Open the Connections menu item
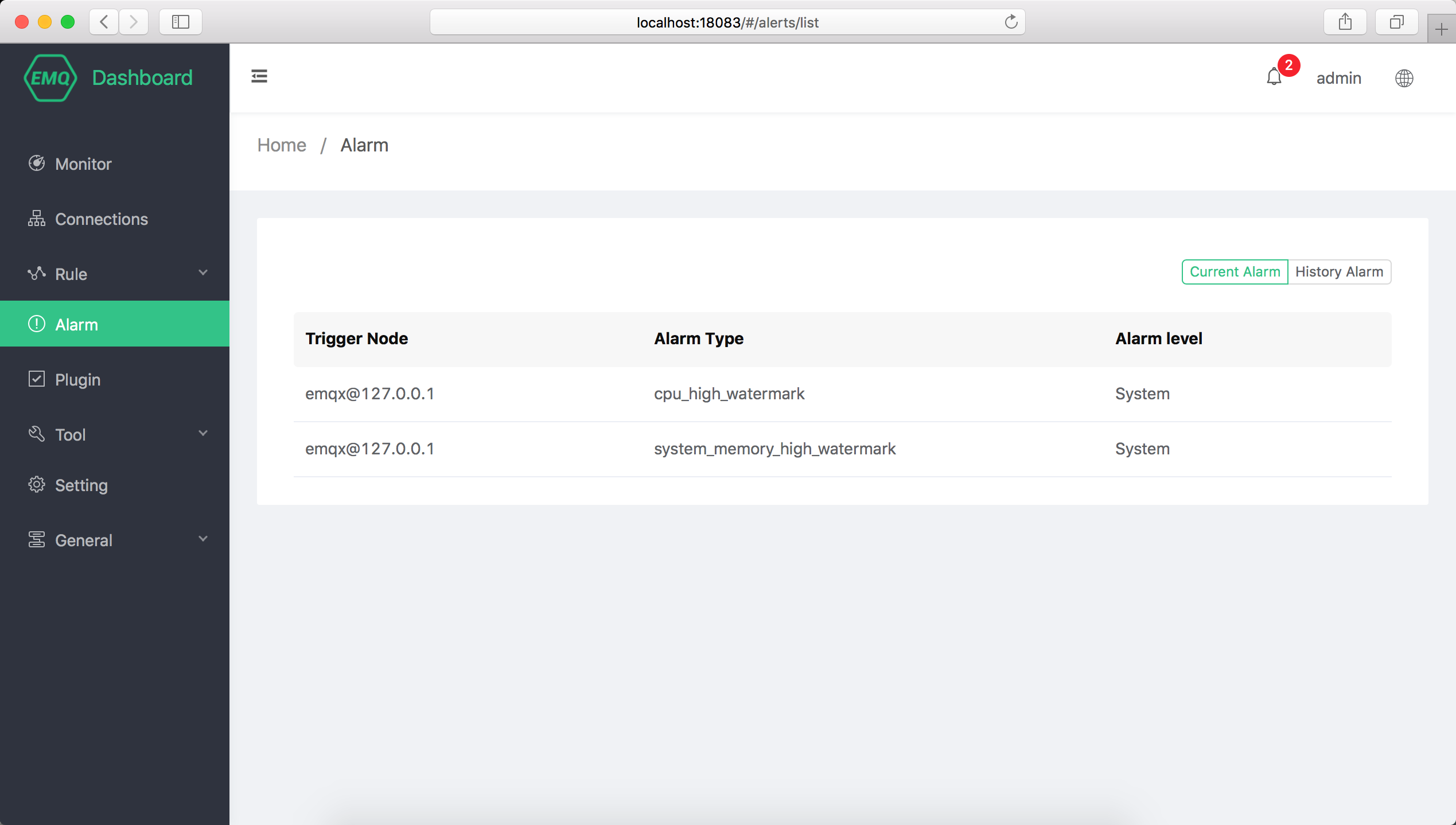The height and width of the screenshot is (825, 1456). click(115, 219)
